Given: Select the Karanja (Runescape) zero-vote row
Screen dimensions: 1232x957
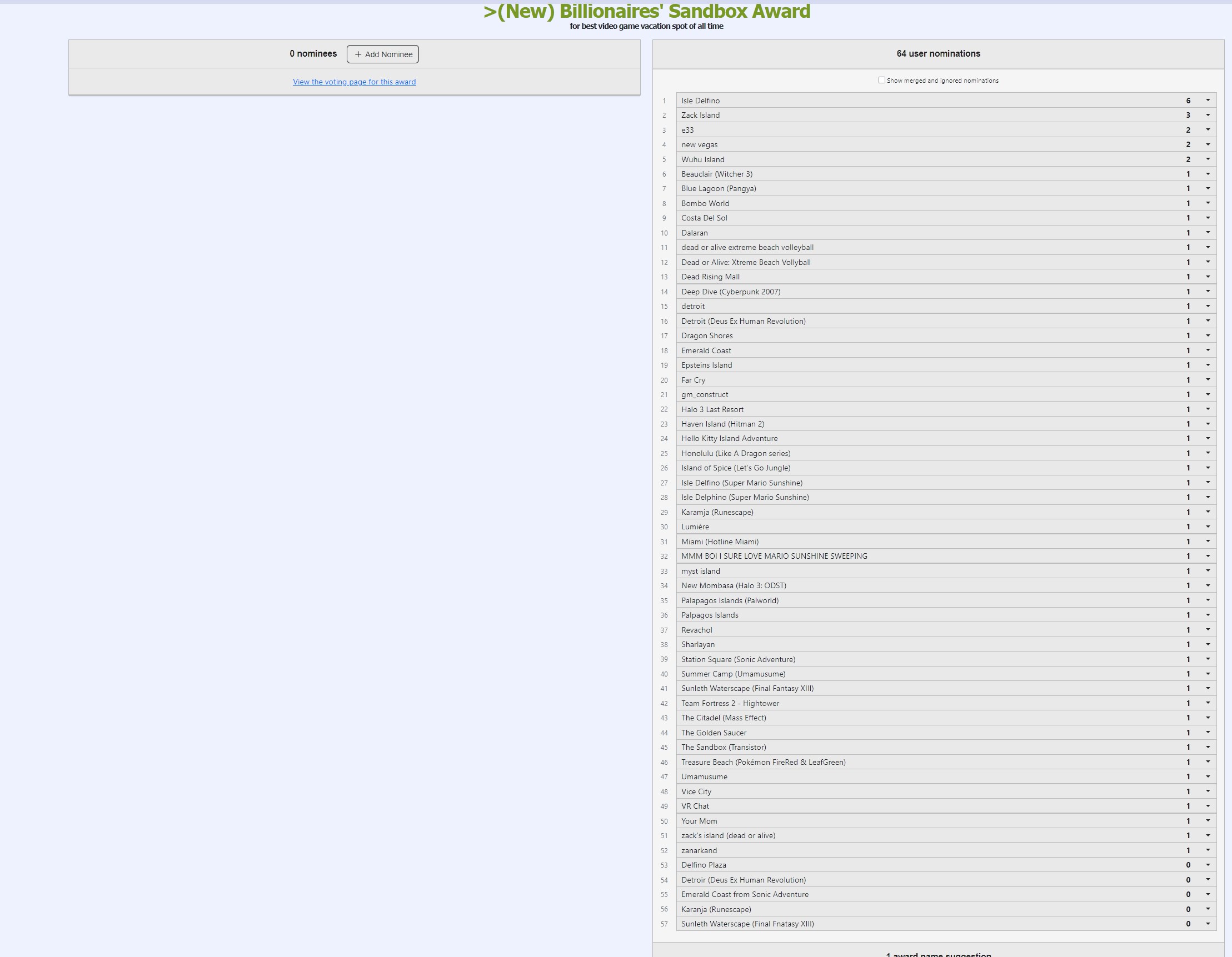Looking at the screenshot, I should point(716,909).
